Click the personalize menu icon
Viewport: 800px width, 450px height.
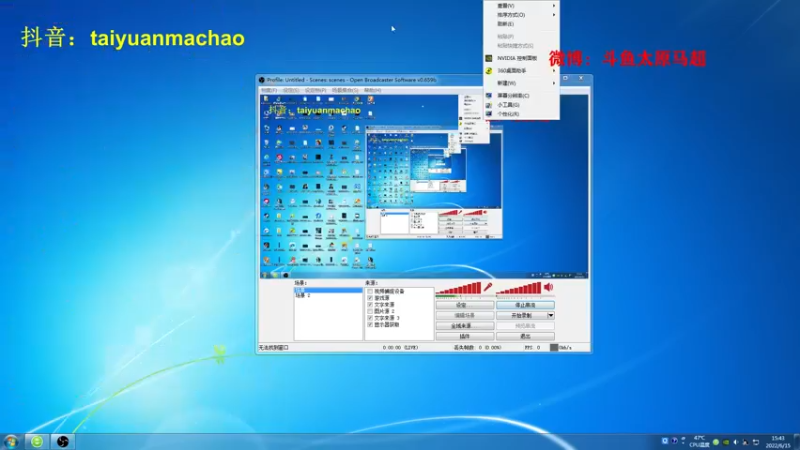[x=489, y=114]
